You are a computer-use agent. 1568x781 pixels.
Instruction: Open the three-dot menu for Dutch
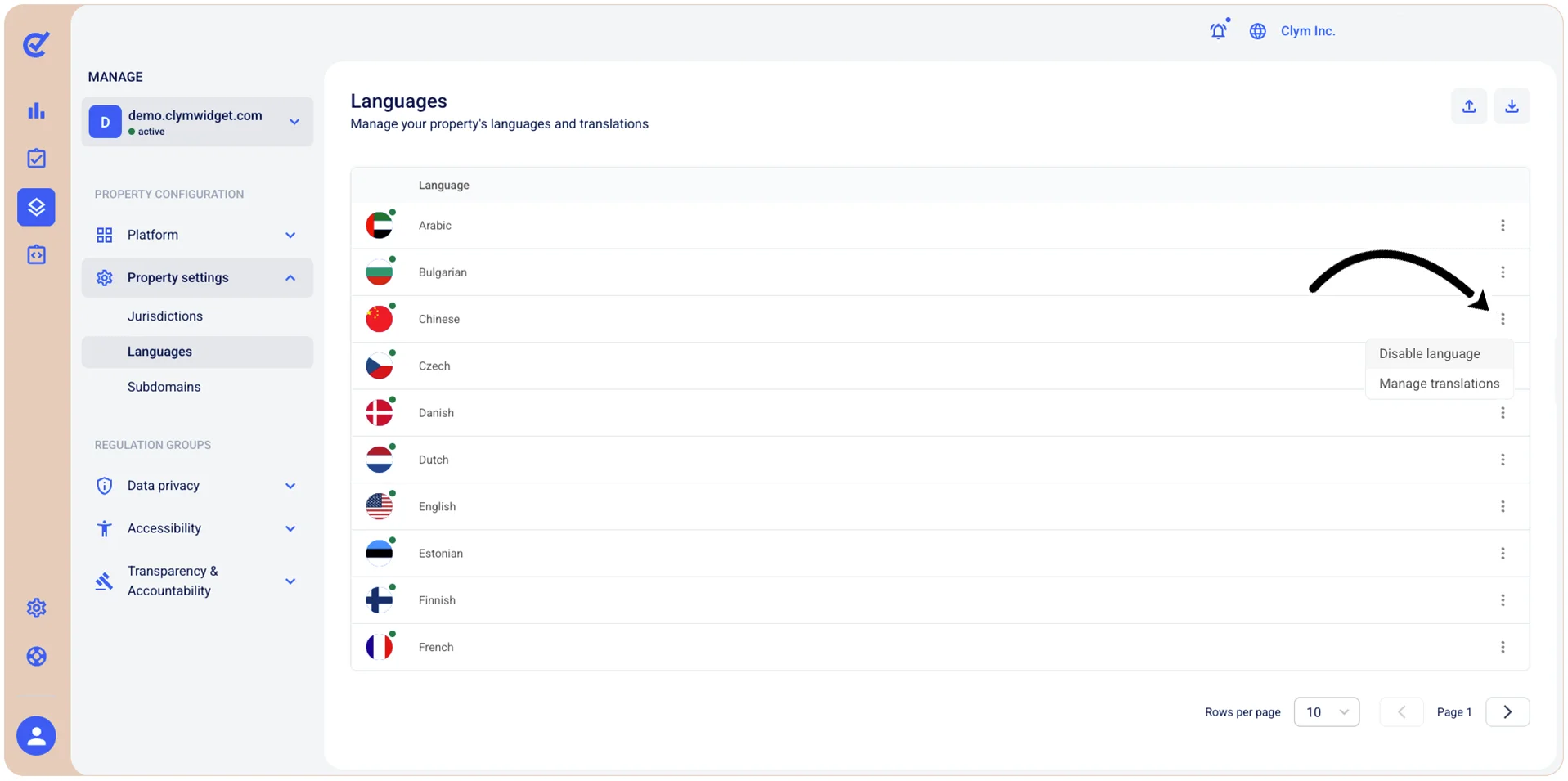click(1503, 460)
